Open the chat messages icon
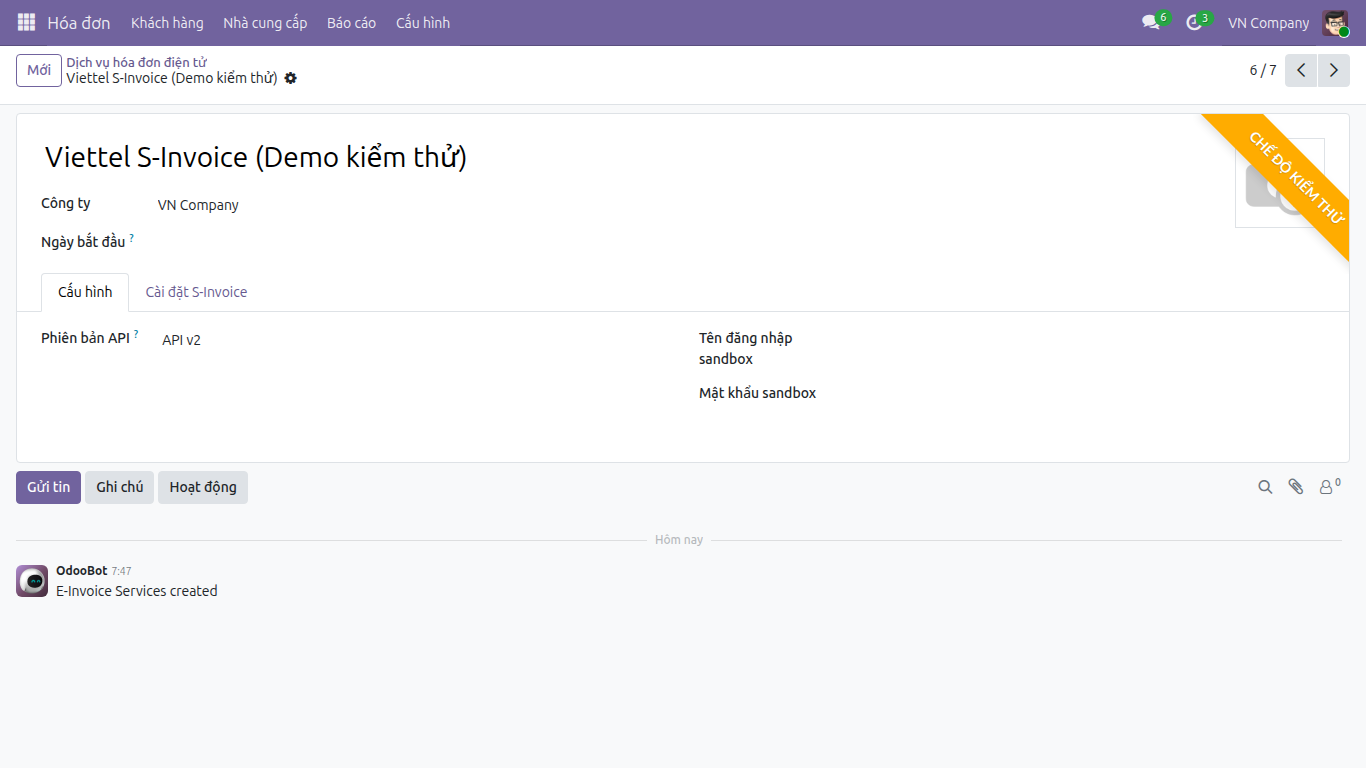 tap(1151, 22)
